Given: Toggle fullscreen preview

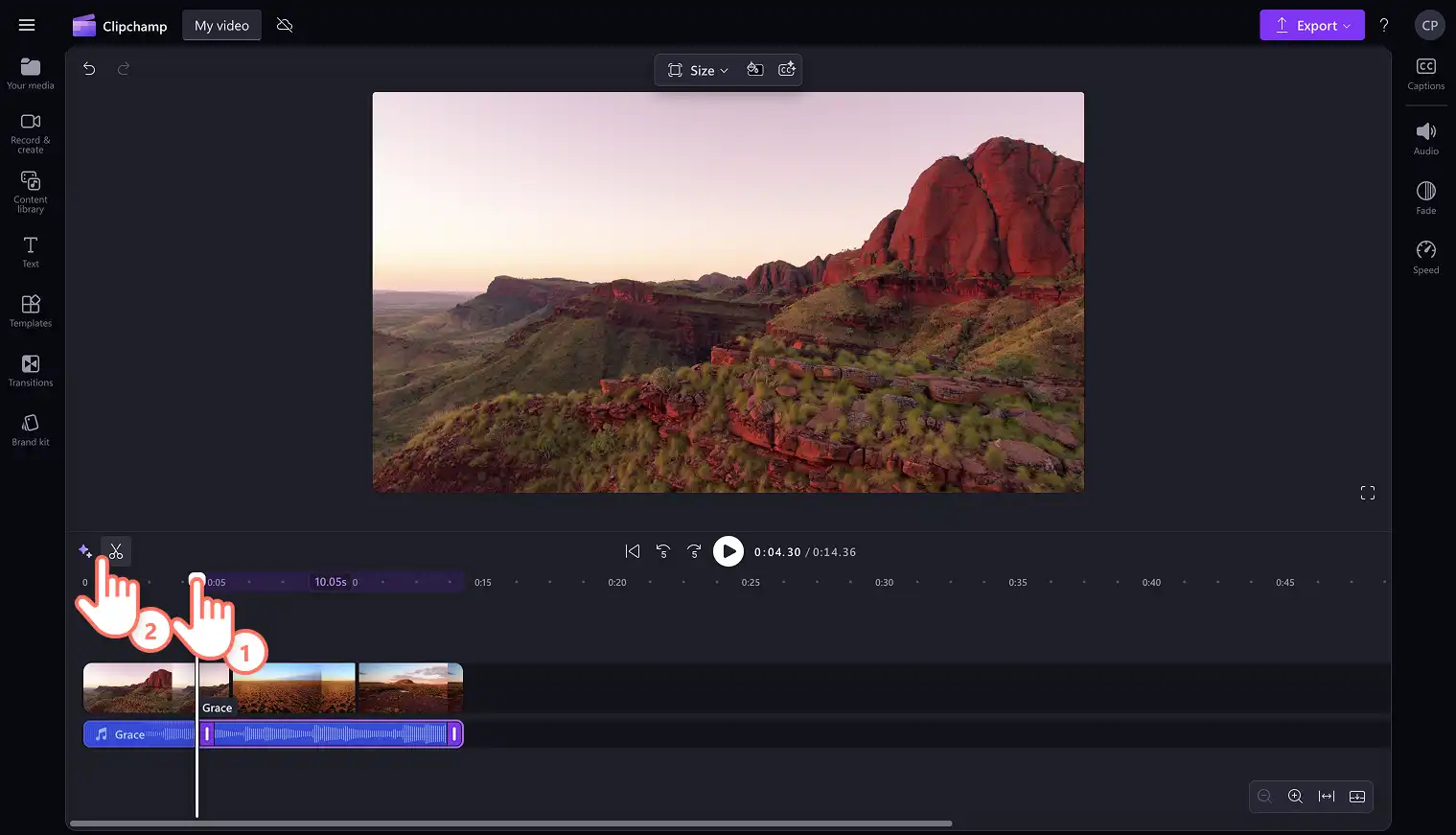Looking at the screenshot, I should click(x=1368, y=493).
